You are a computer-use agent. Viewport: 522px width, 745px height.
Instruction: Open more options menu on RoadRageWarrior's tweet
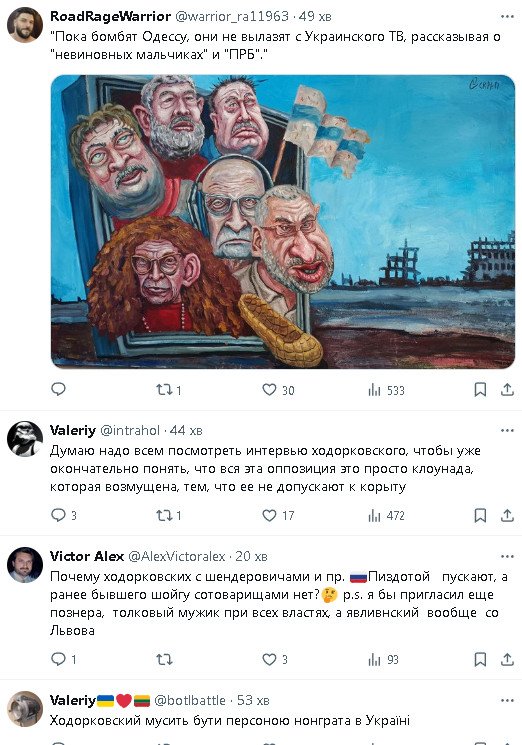tap(507, 16)
